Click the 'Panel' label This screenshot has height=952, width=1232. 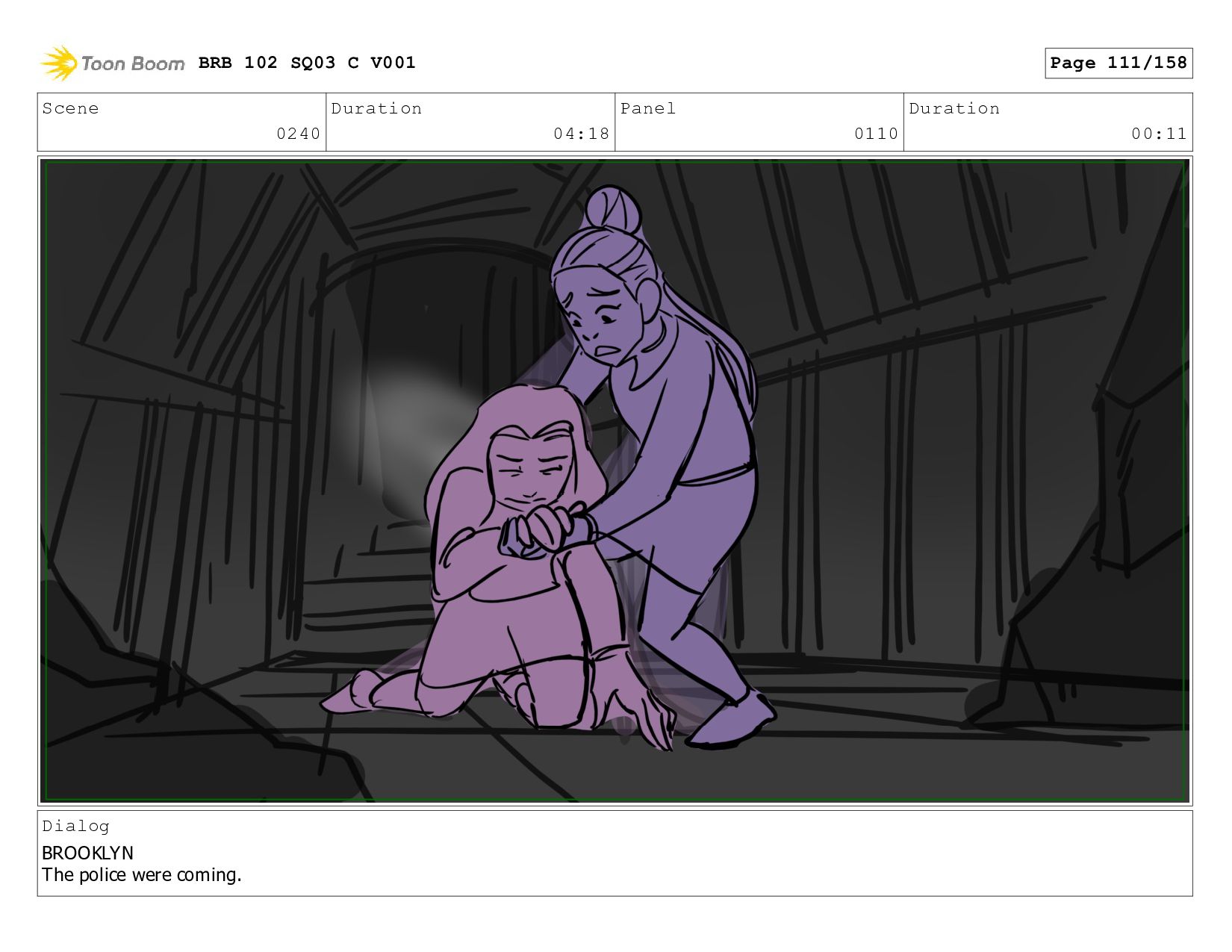coord(648,109)
